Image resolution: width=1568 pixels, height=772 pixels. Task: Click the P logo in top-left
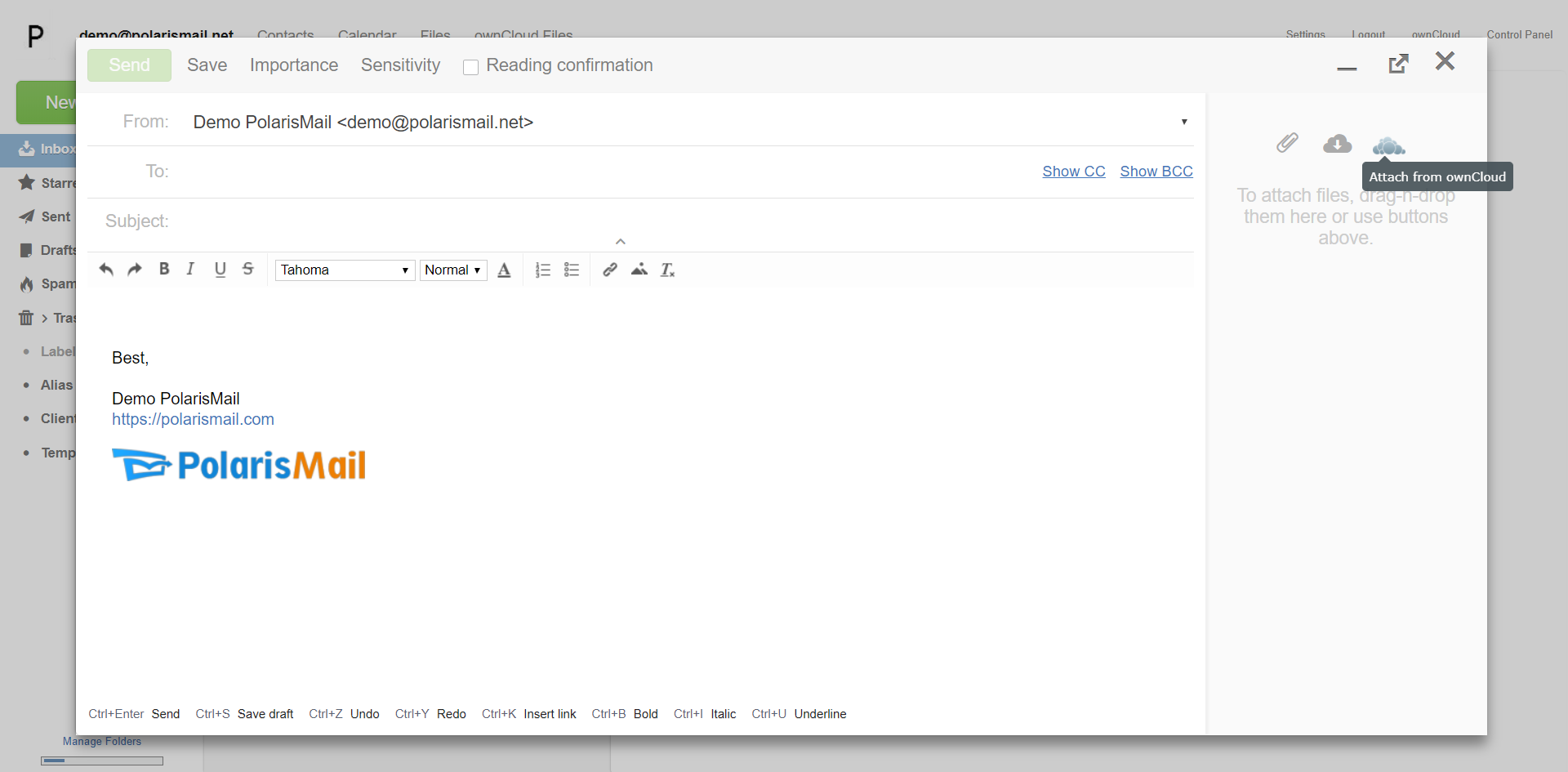pyautogui.click(x=35, y=36)
